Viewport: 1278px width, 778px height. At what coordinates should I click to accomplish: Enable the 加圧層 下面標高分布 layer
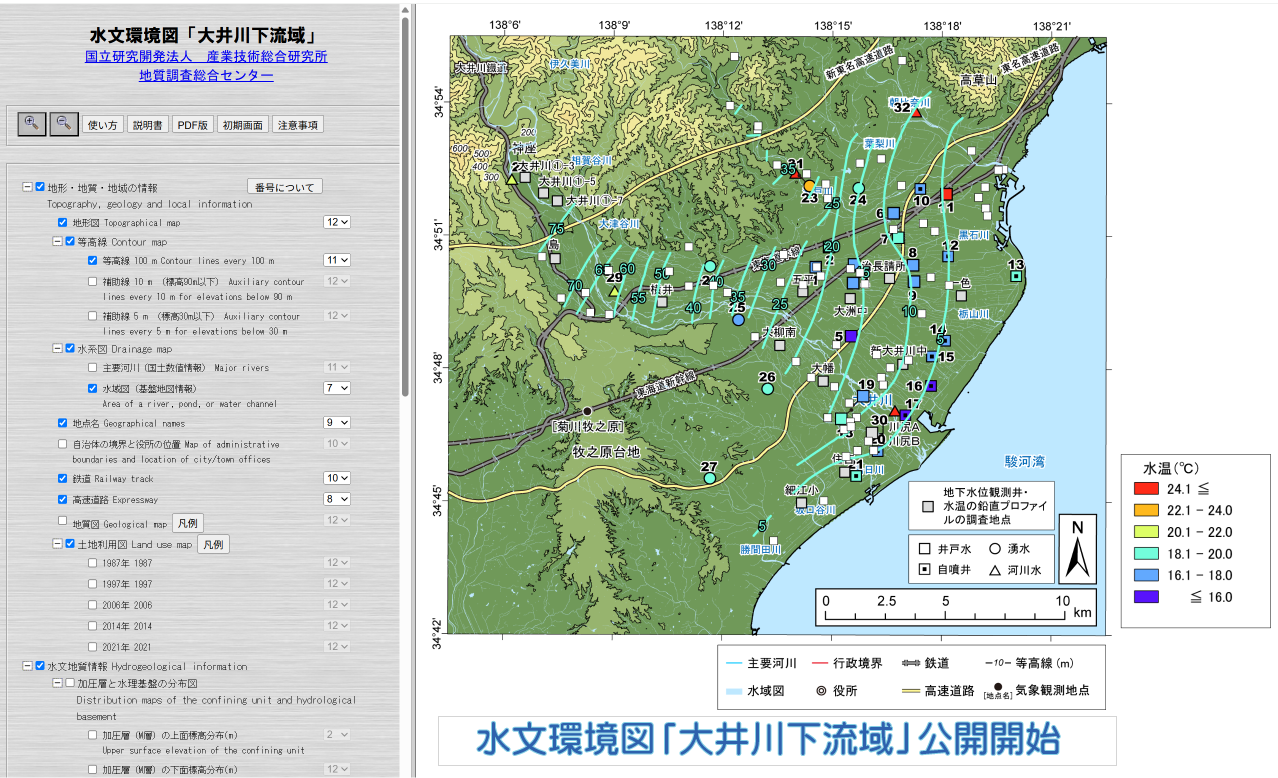click(x=94, y=769)
